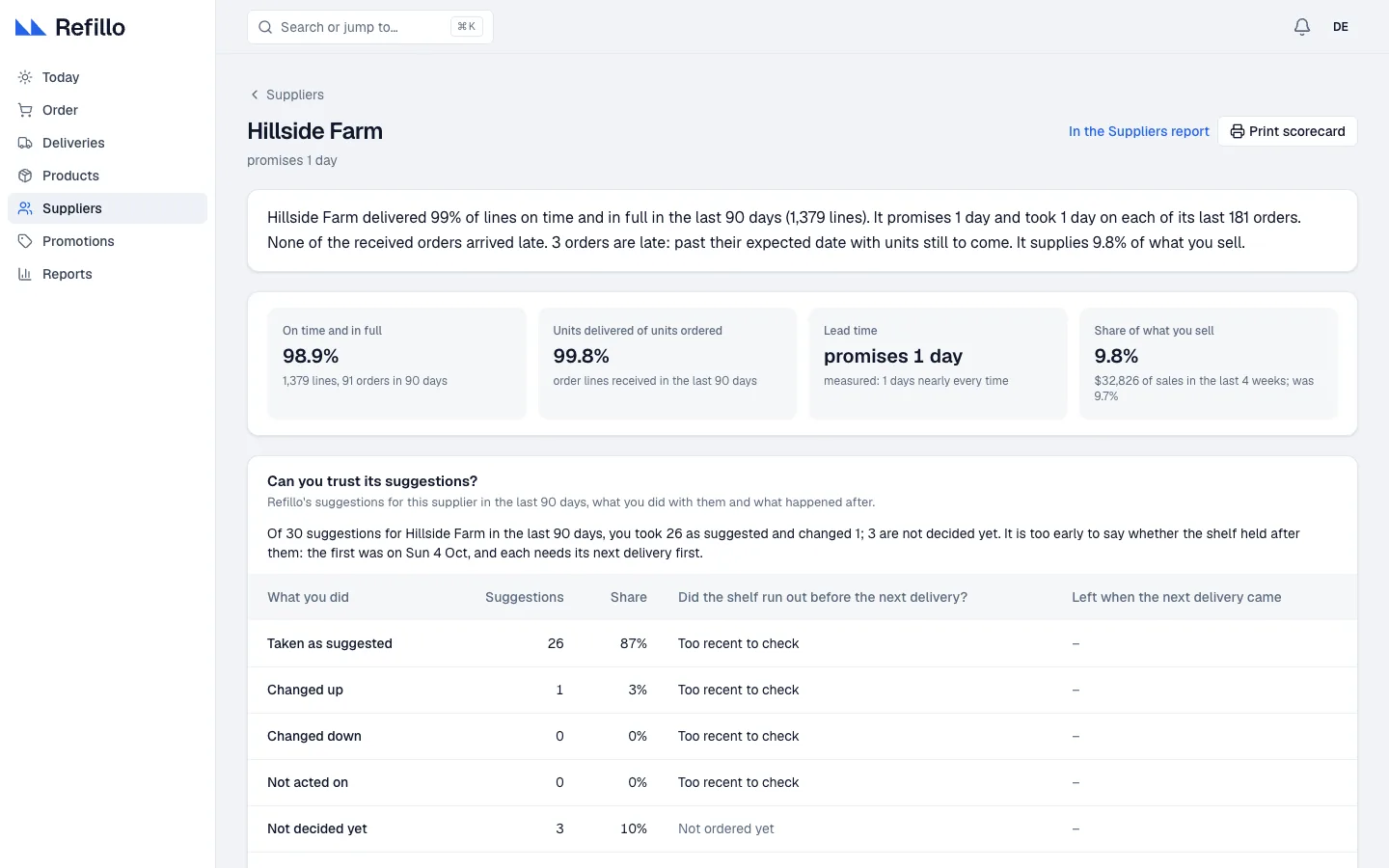Focus the 'Search or jump to…' field
Screen dimensions: 1389x868
pos(370,27)
